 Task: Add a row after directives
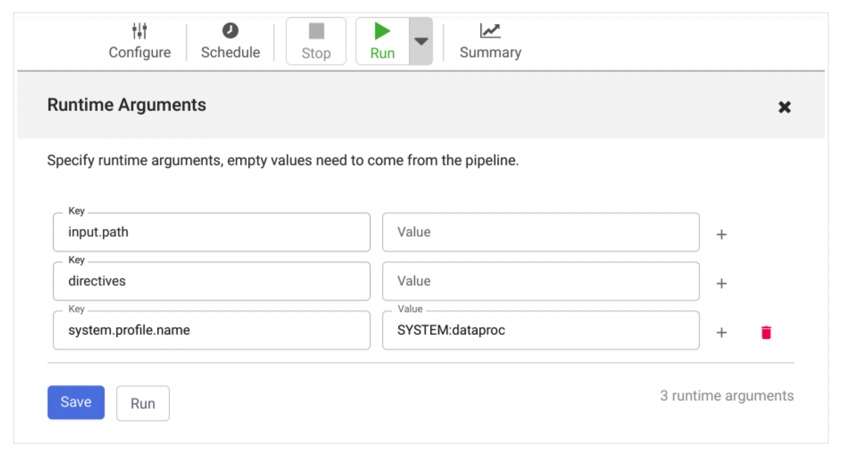(721, 283)
